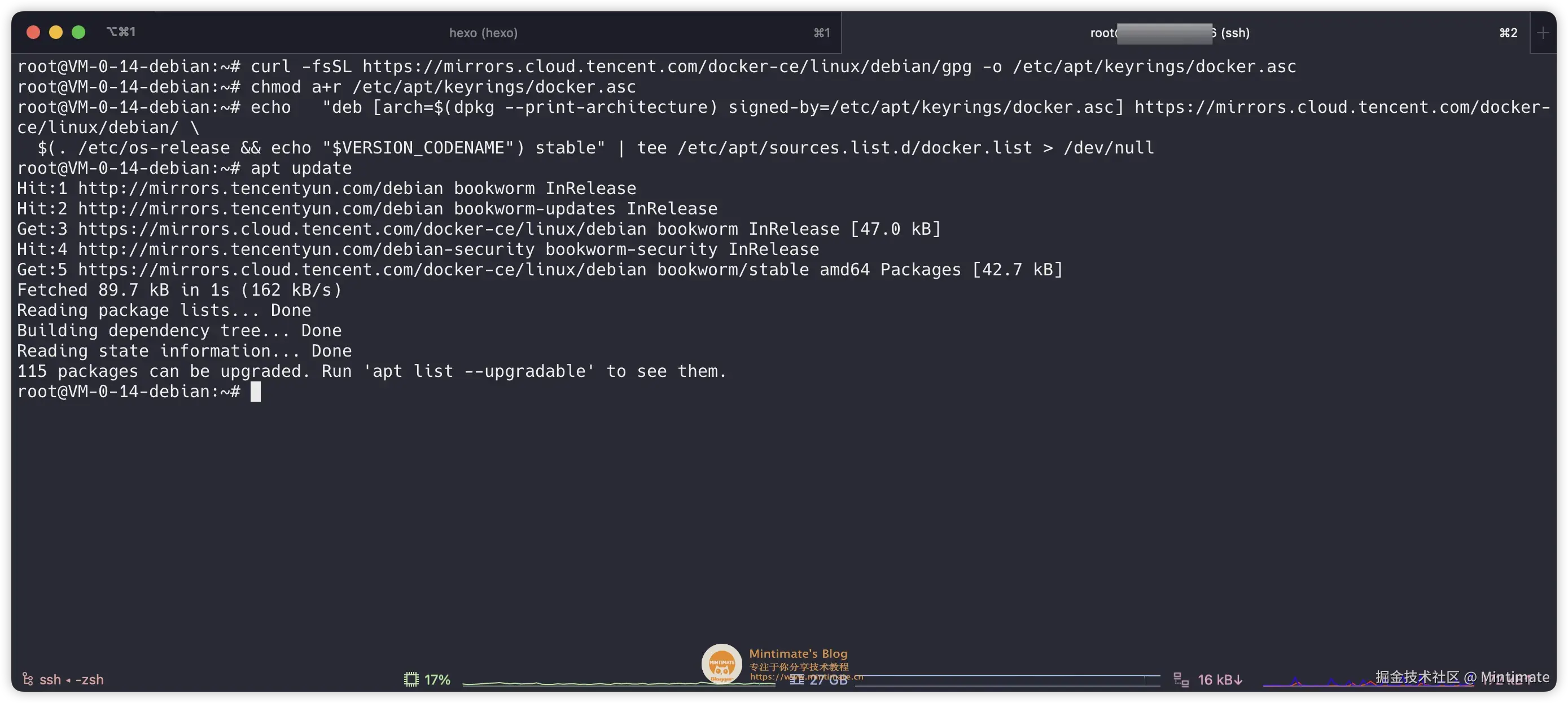Click the 'Fetched 89.7 kB in 1s' line
This screenshot has height=703, width=1568.
point(179,290)
